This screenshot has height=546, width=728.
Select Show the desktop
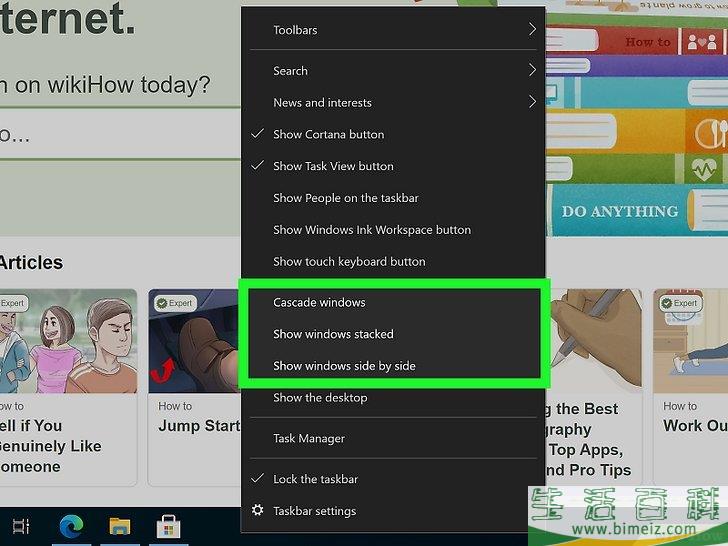click(x=393, y=398)
